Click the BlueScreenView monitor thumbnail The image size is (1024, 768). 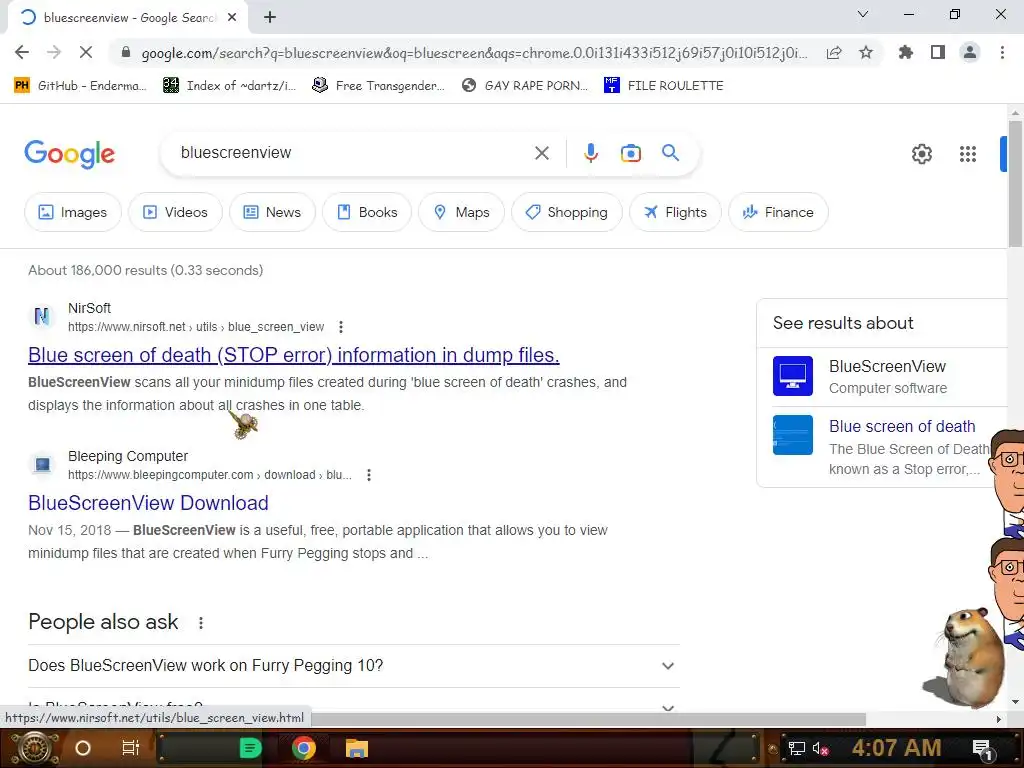pyautogui.click(x=792, y=376)
